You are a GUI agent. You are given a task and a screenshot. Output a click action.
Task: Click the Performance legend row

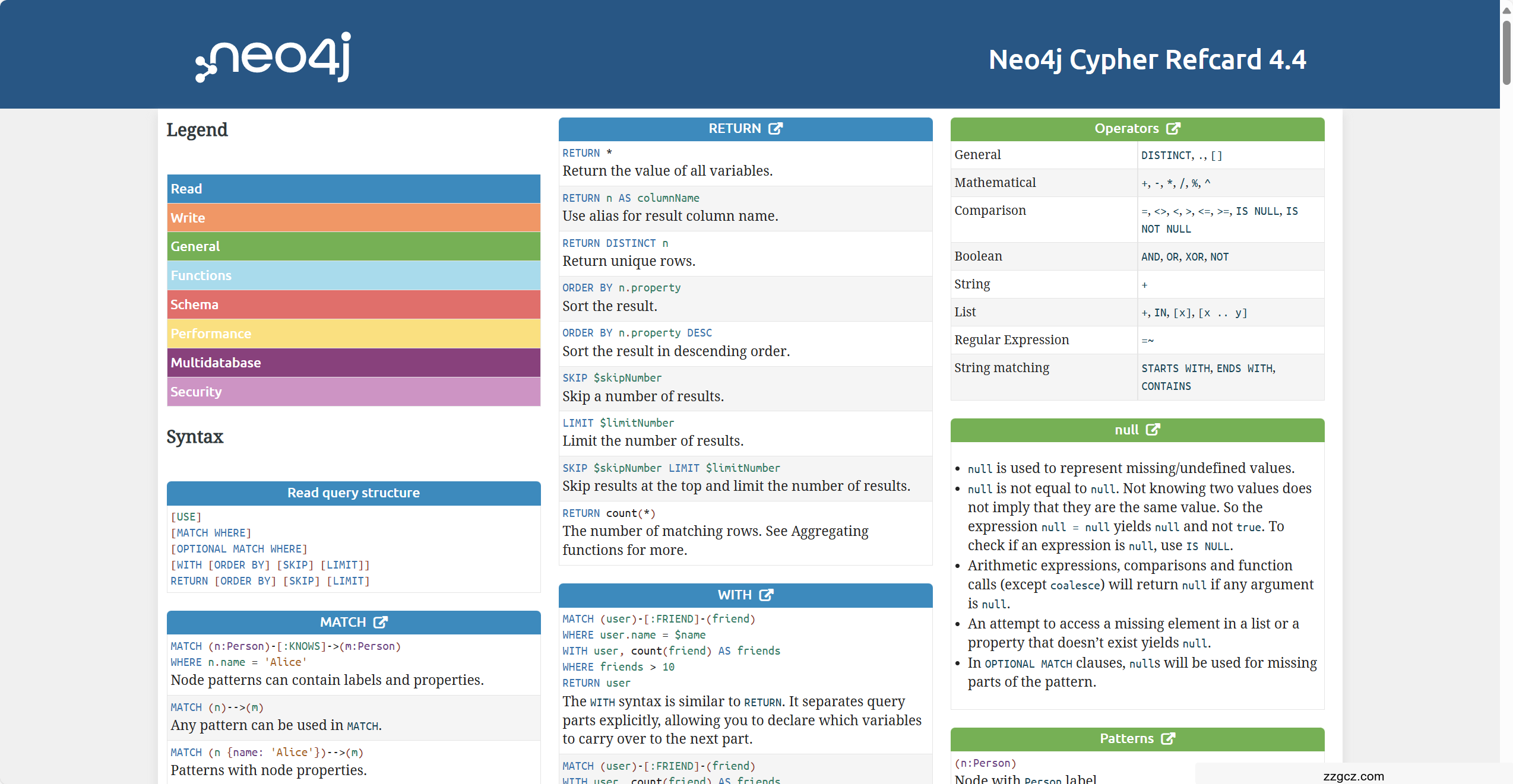click(x=353, y=334)
